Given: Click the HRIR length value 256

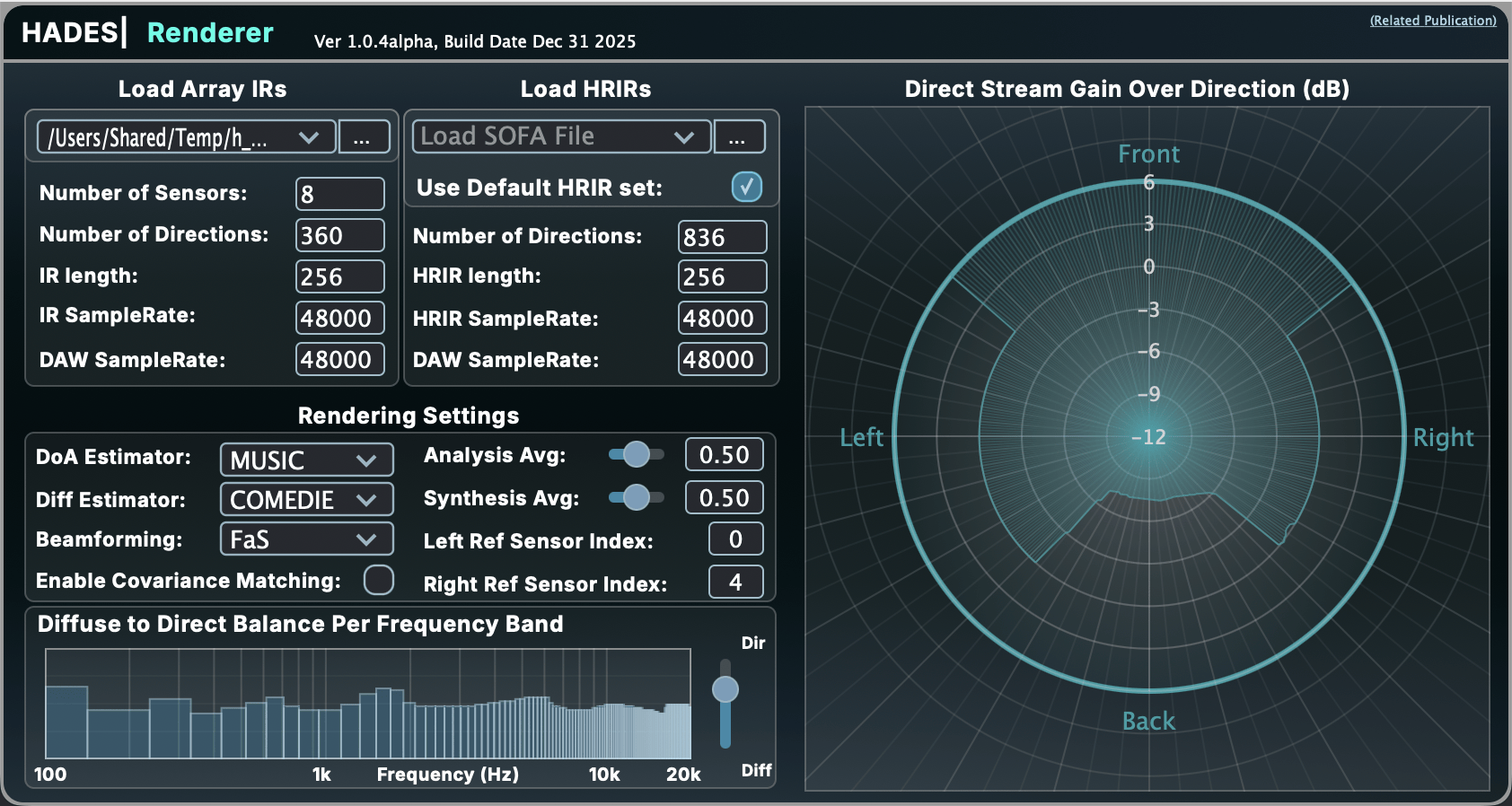Looking at the screenshot, I should coord(723,276).
